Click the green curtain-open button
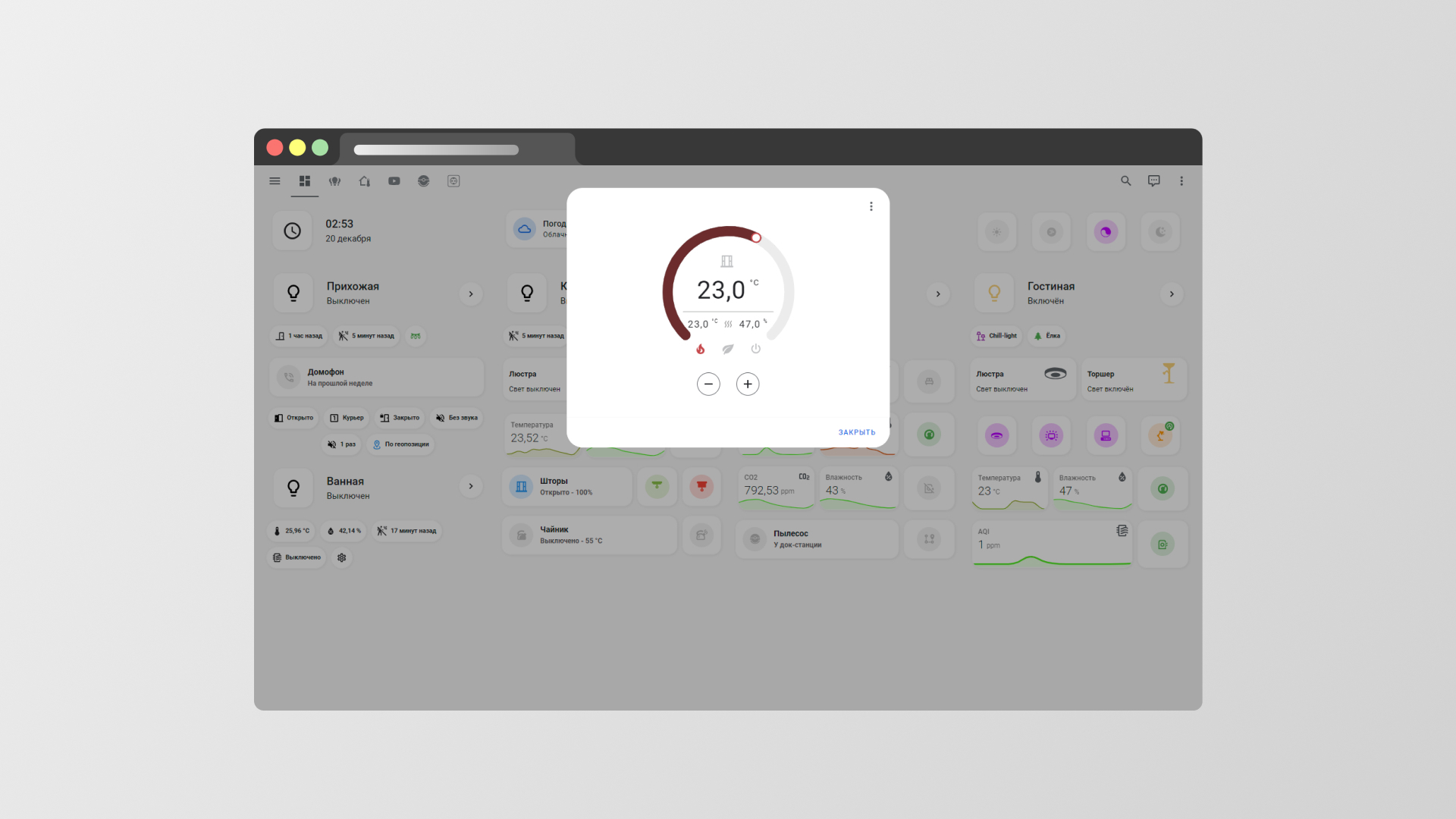This screenshot has width=1456, height=819. click(657, 486)
